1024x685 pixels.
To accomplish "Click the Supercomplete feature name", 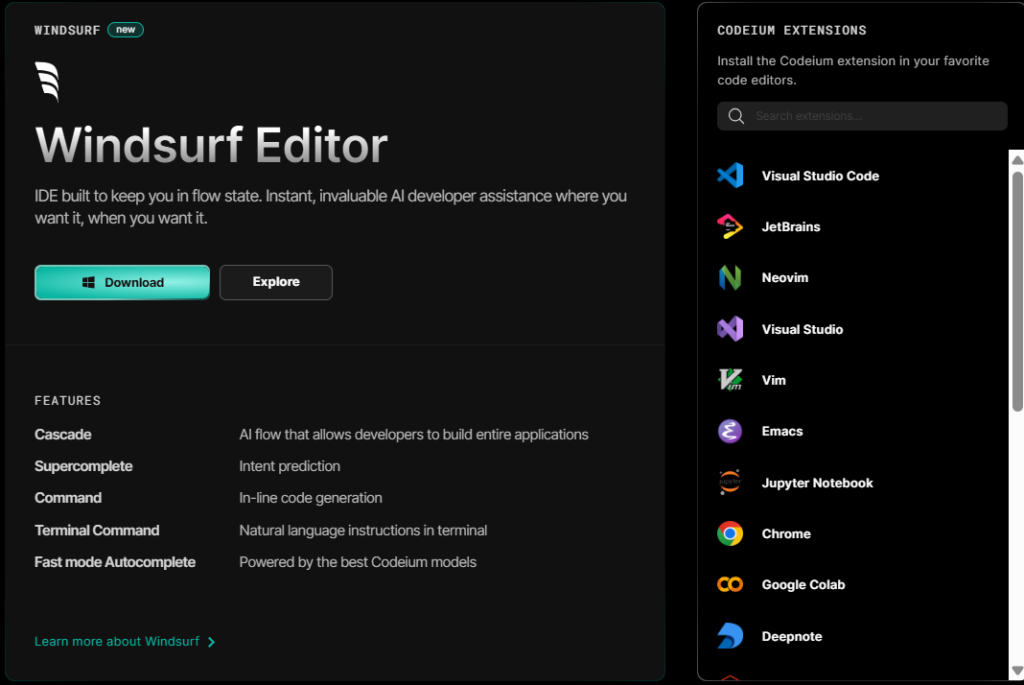I will 84,466.
